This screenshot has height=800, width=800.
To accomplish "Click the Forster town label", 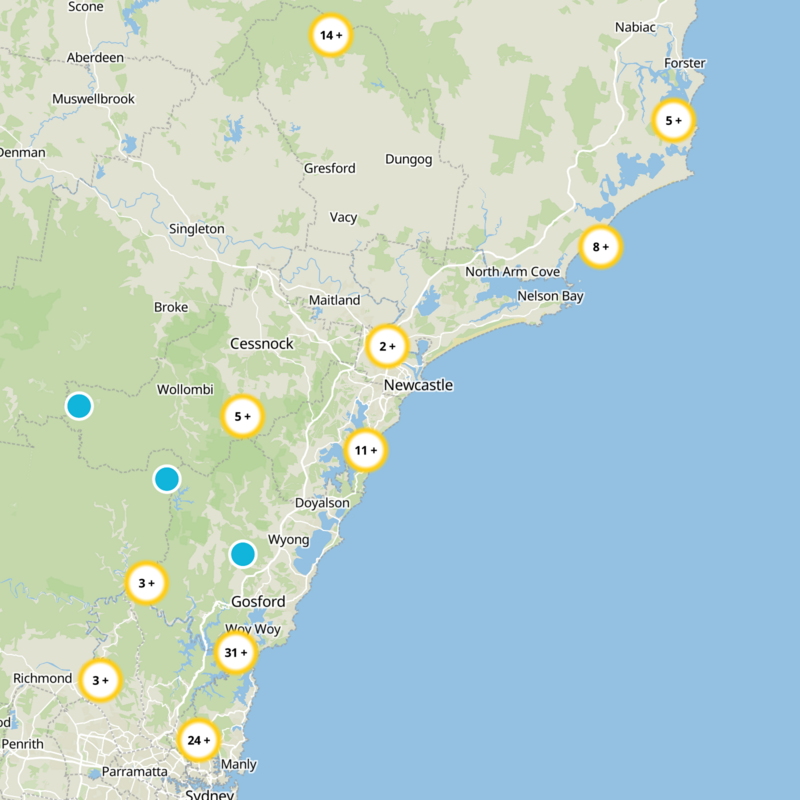I will tap(685, 63).
